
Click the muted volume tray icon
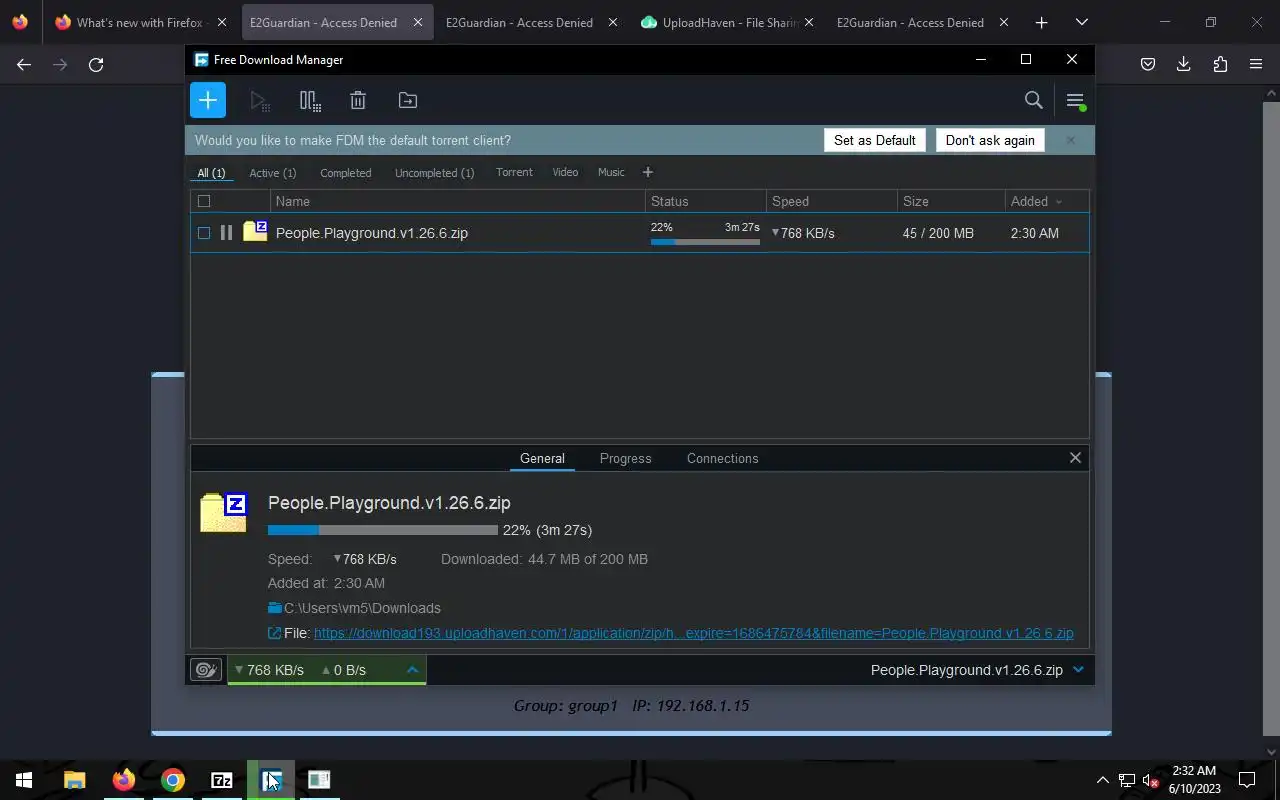tap(1151, 780)
